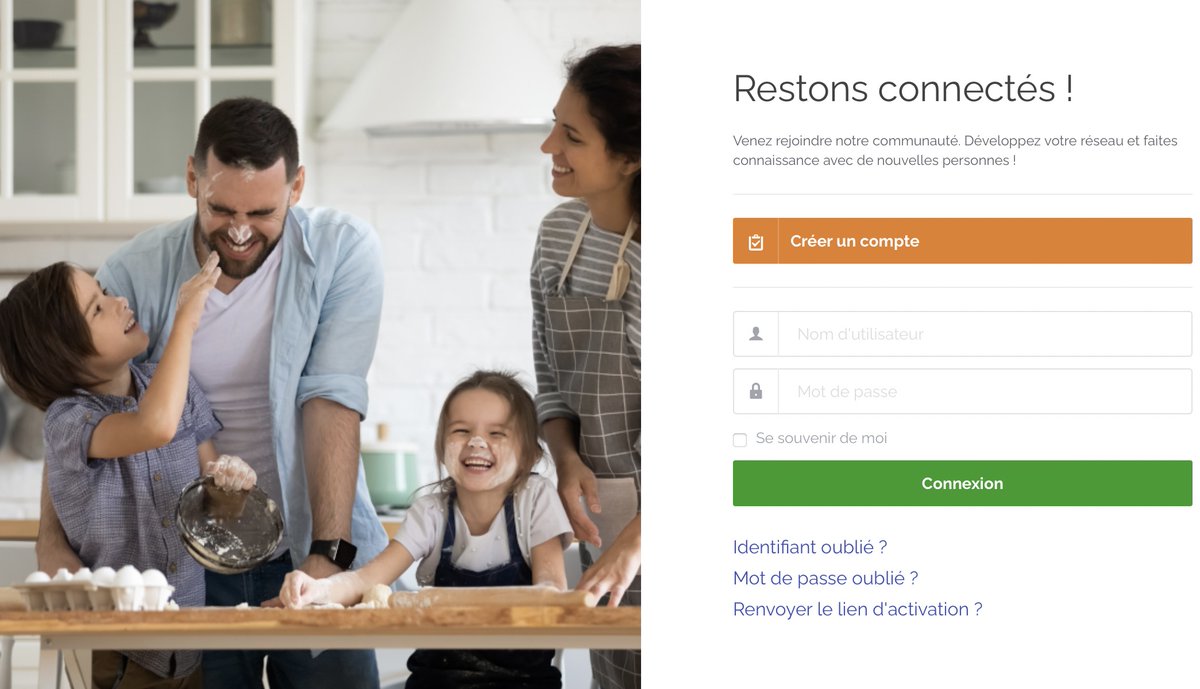Click the egg carton in the photo
The width and height of the screenshot is (1200, 689).
tap(95, 589)
